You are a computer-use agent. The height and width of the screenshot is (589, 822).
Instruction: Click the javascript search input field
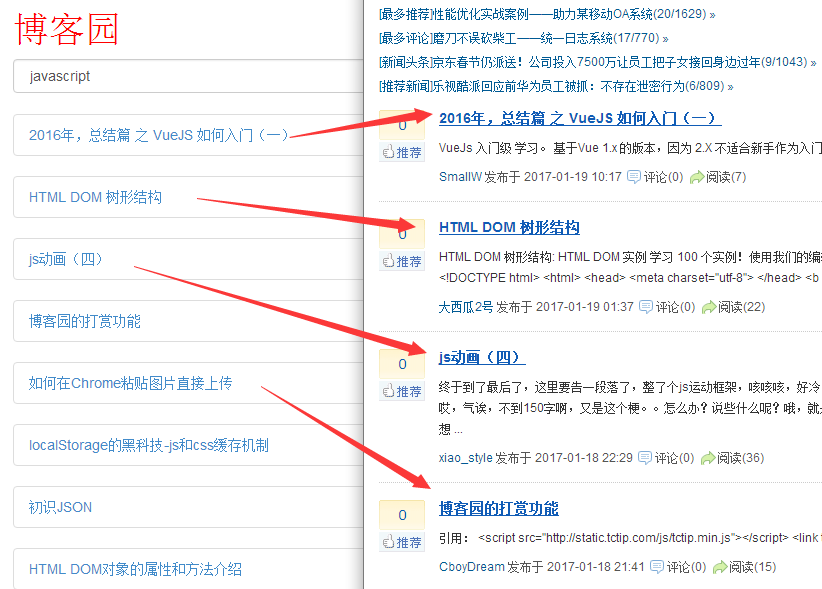(189, 76)
